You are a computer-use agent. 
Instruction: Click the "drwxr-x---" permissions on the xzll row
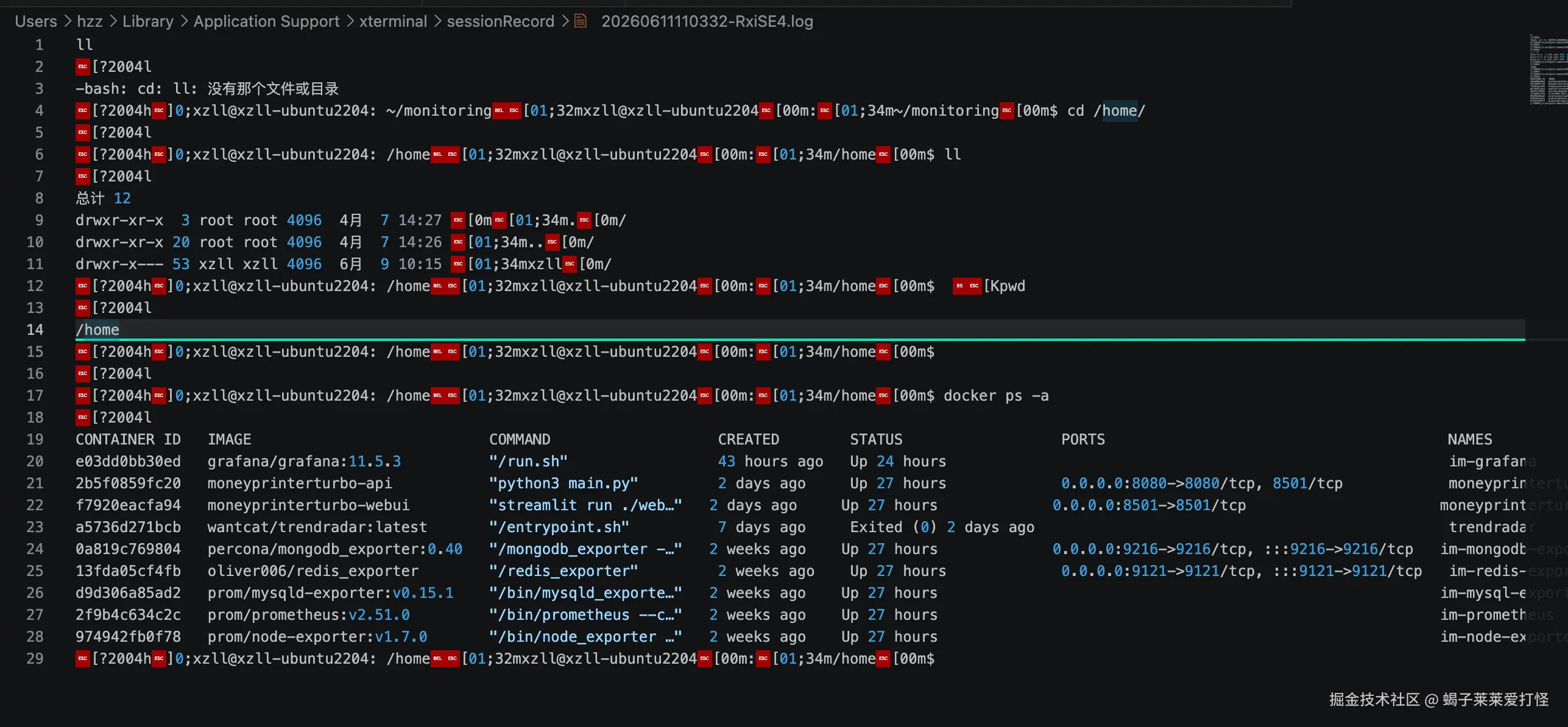119,264
